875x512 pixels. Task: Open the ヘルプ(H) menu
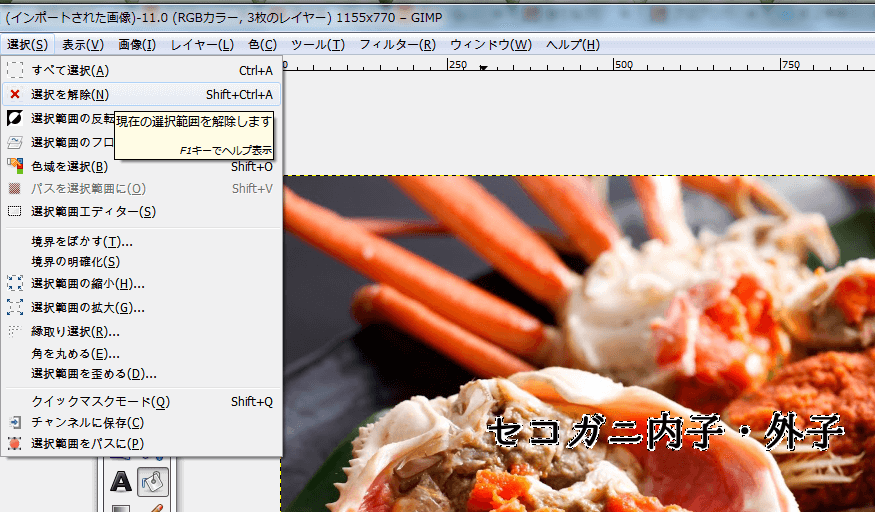pyautogui.click(x=573, y=45)
